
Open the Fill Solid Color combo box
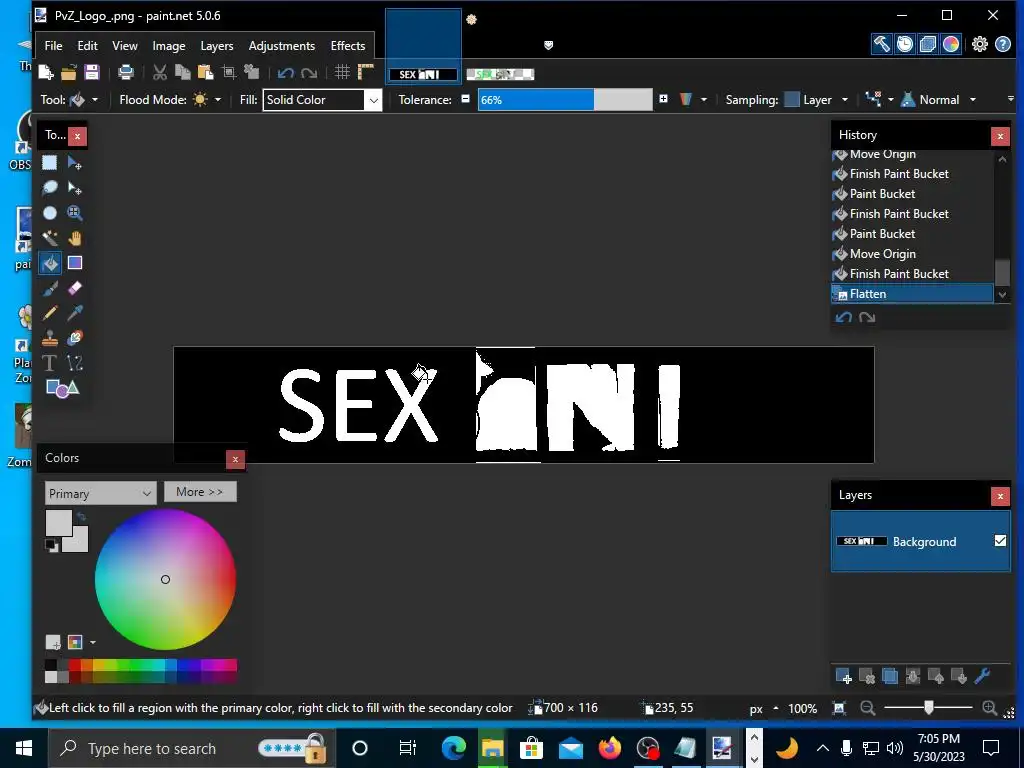click(322, 100)
